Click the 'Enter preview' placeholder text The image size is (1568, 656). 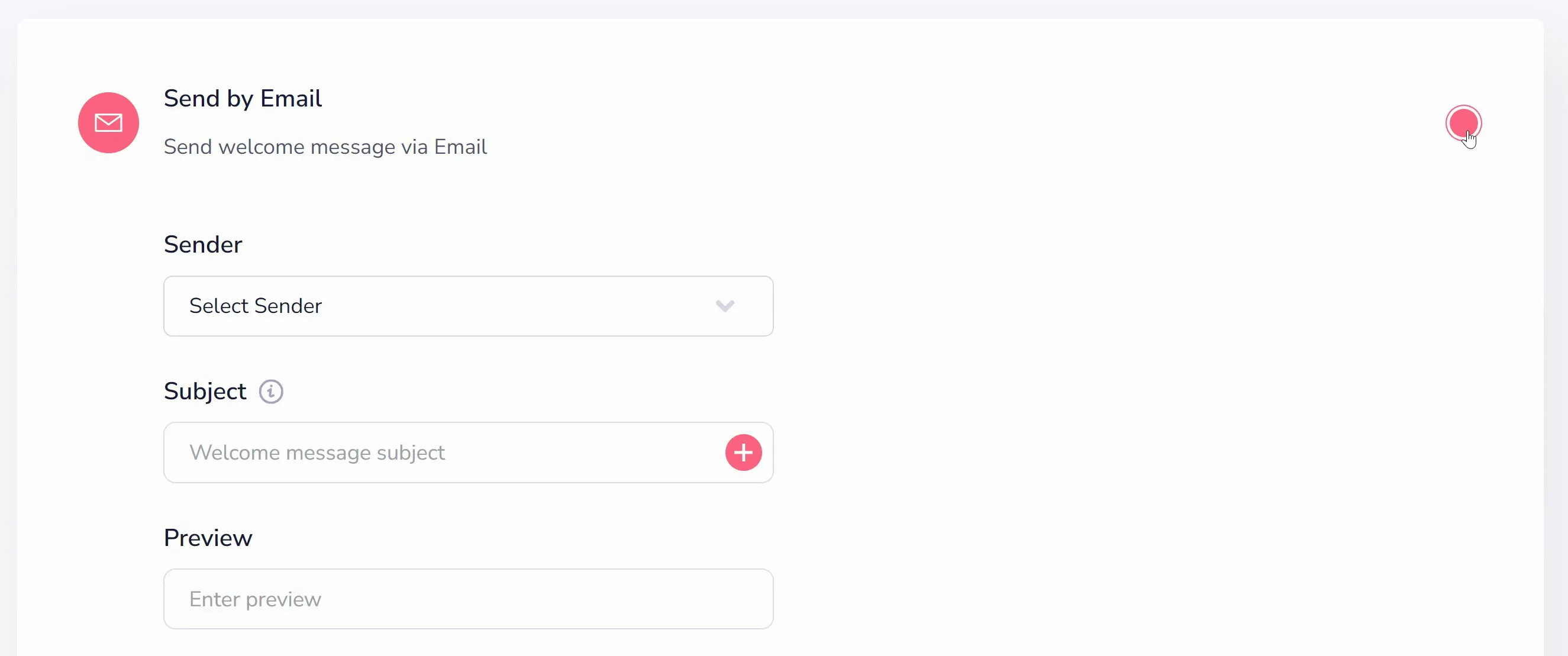[255, 599]
